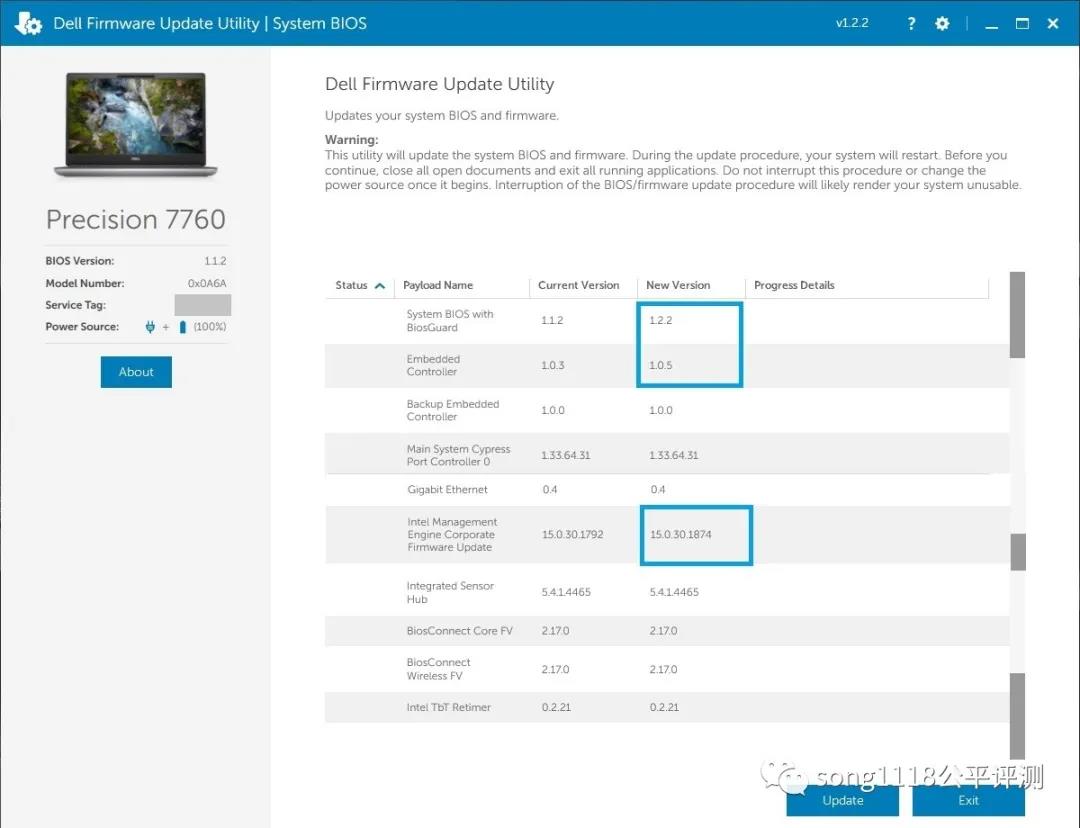
Task: Open the help question mark icon
Action: click(x=911, y=23)
